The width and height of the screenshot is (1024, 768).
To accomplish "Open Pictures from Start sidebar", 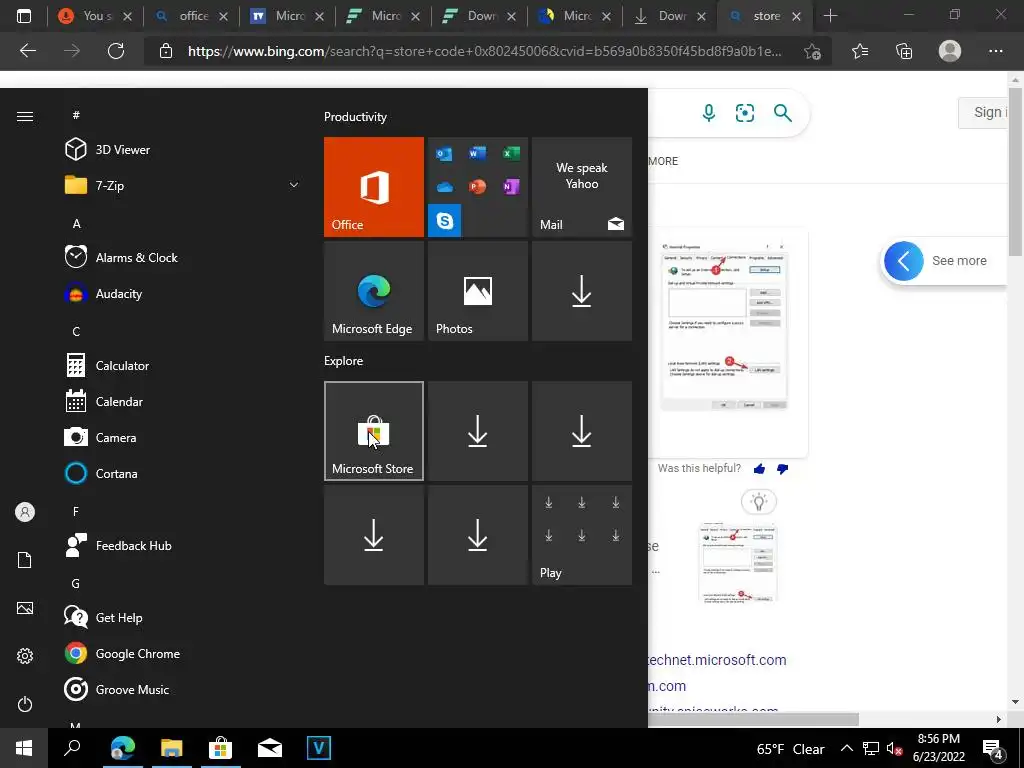I will [25, 608].
